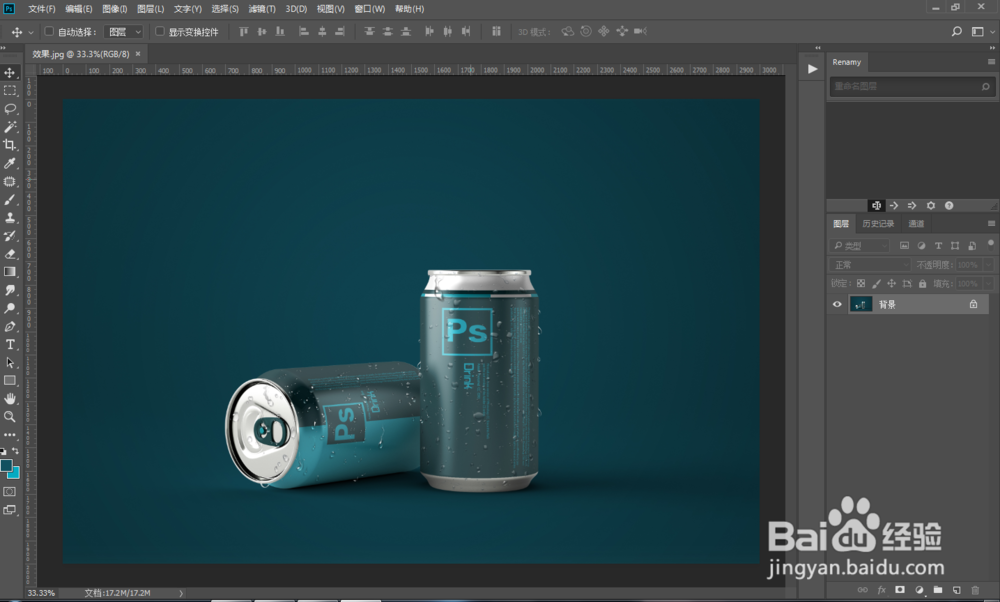Open the 填充 fill dropdown arrow
The height and width of the screenshot is (602, 1000).
coord(988,284)
